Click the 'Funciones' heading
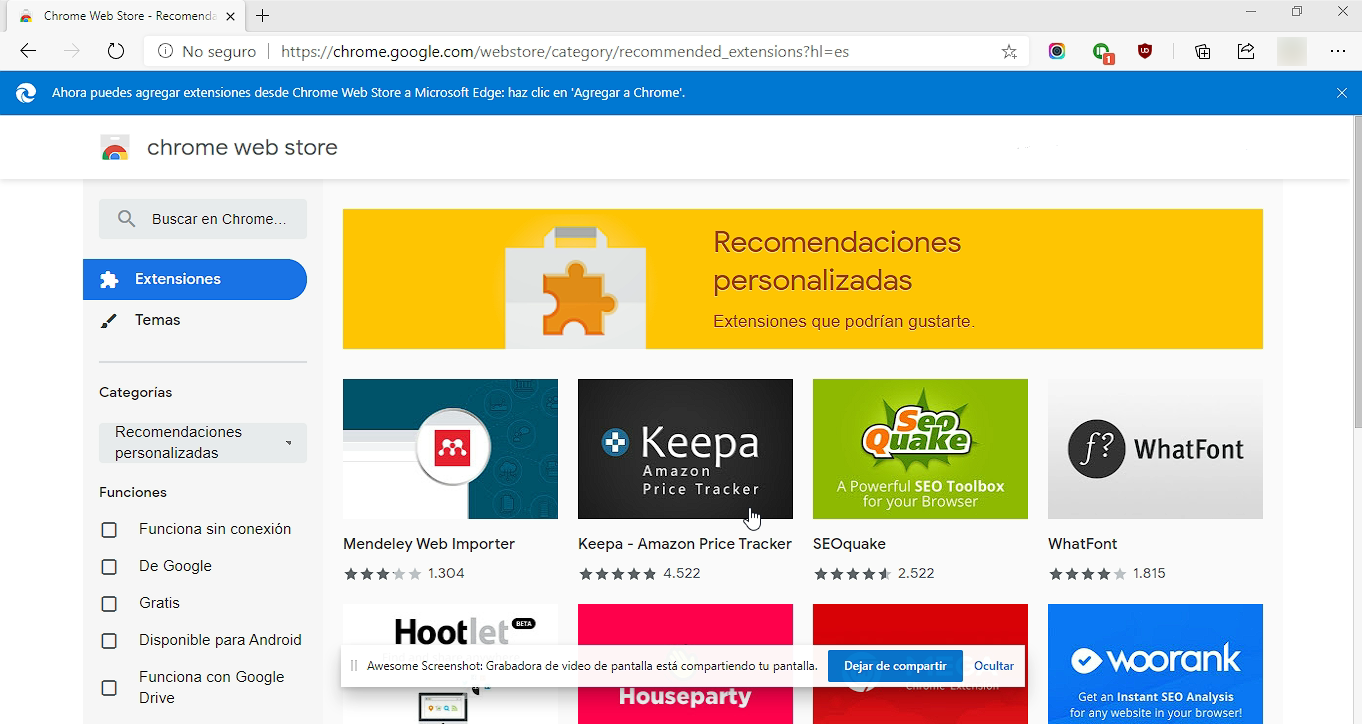Image resolution: width=1362 pixels, height=724 pixels. point(133,493)
